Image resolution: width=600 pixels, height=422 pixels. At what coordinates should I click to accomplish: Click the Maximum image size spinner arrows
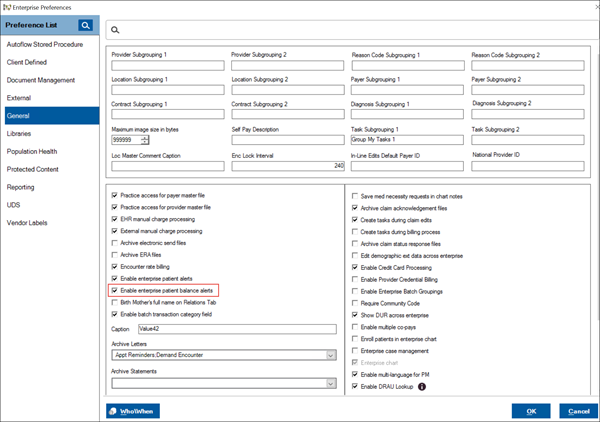click(145, 140)
